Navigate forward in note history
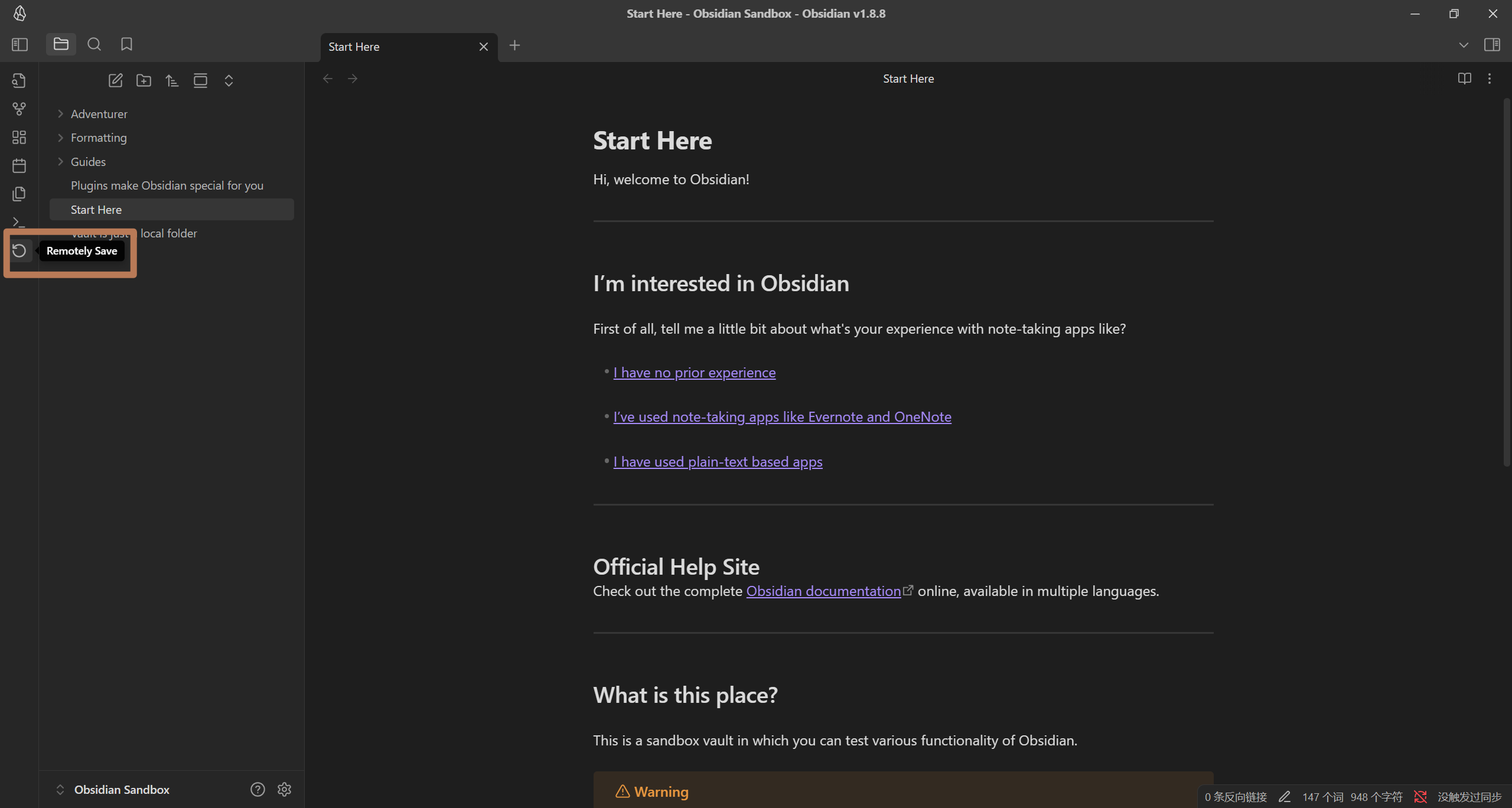 353,79
